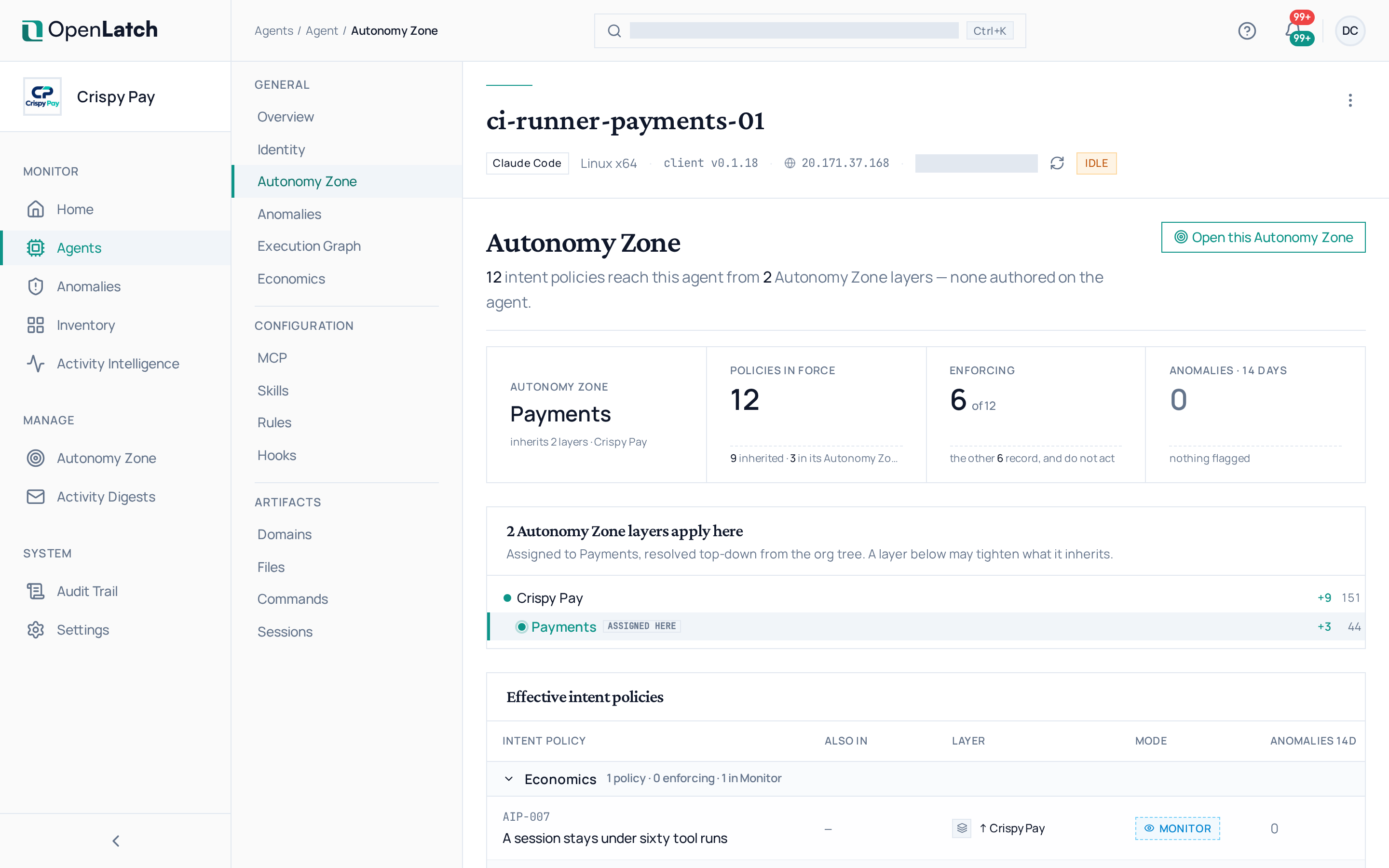This screenshot has height=868, width=1389.
Task: Open the Overview section
Action: coord(347,117)
